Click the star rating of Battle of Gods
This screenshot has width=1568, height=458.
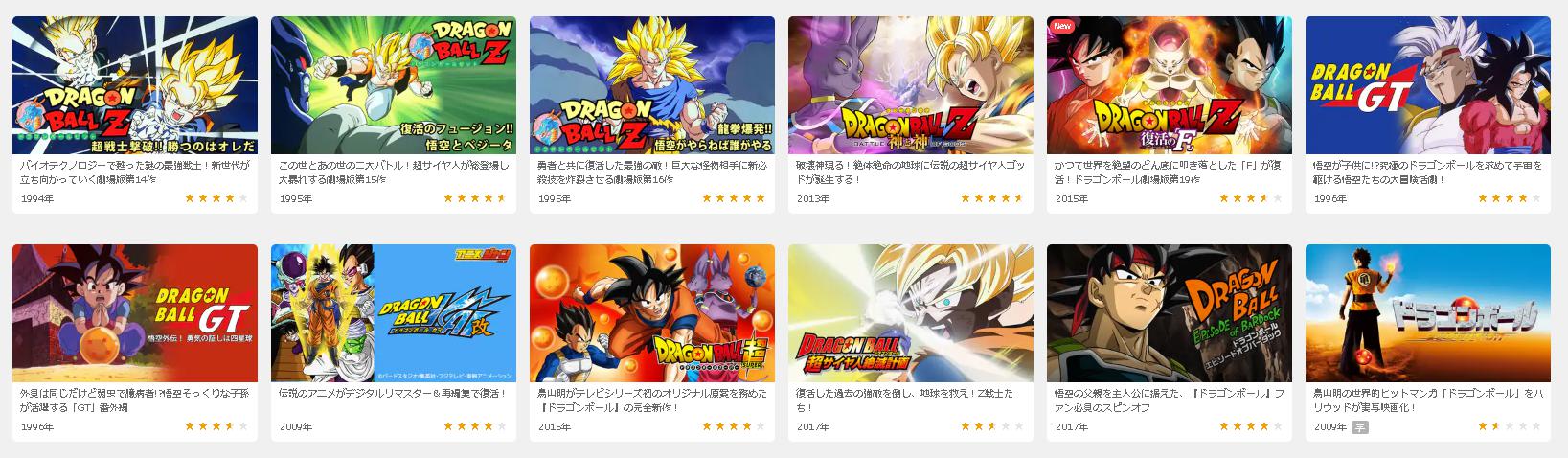coord(992,198)
